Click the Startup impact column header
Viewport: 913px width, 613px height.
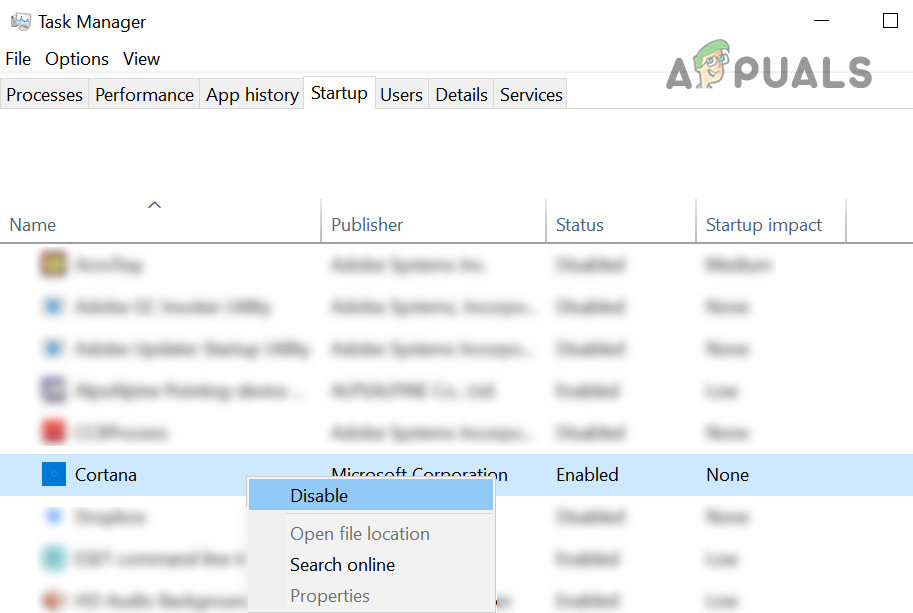pyautogui.click(x=766, y=224)
